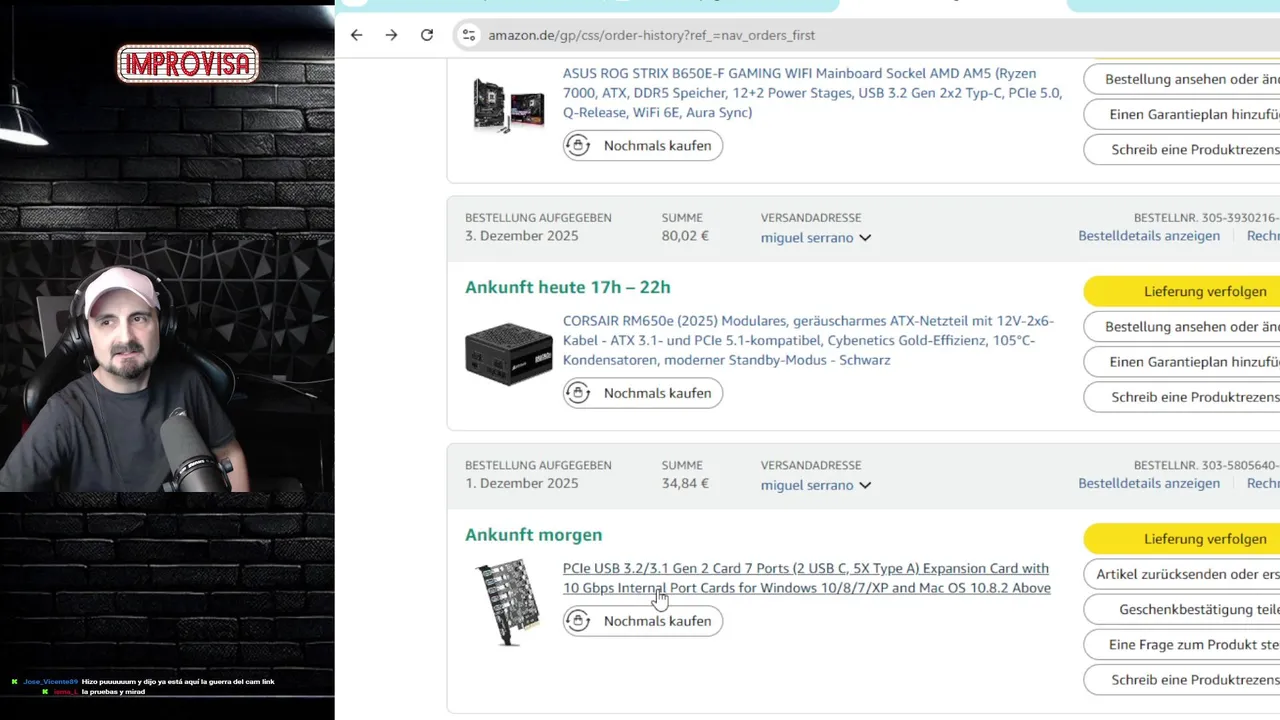Image resolution: width=1280 pixels, height=720 pixels.
Task: Click the 'Ankunft heute 17h – 22h' status text
Action: (567, 287)
